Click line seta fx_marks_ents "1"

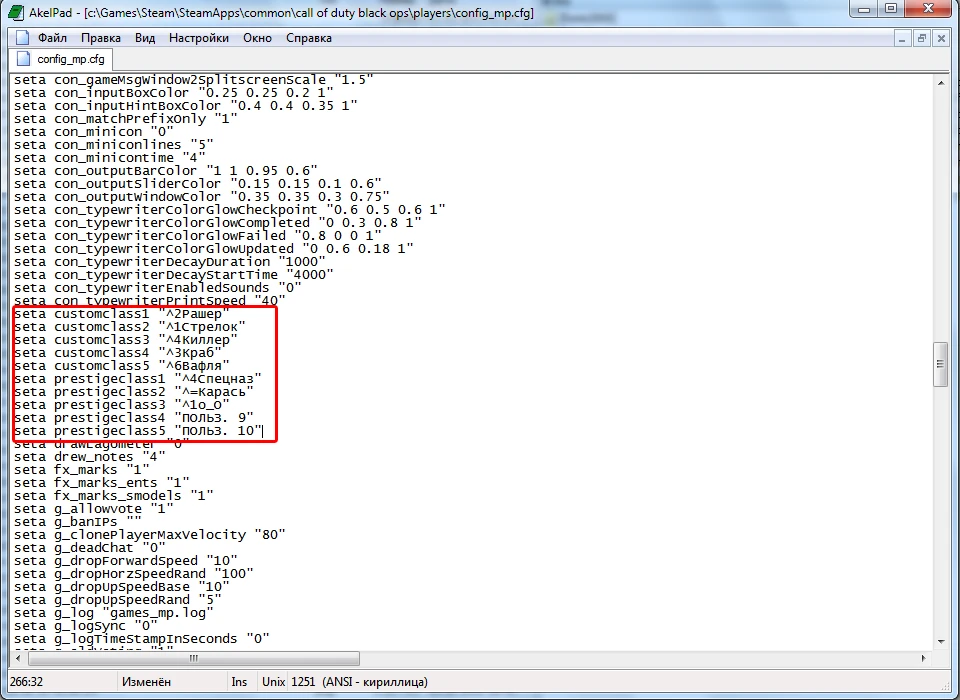(102, 483)
